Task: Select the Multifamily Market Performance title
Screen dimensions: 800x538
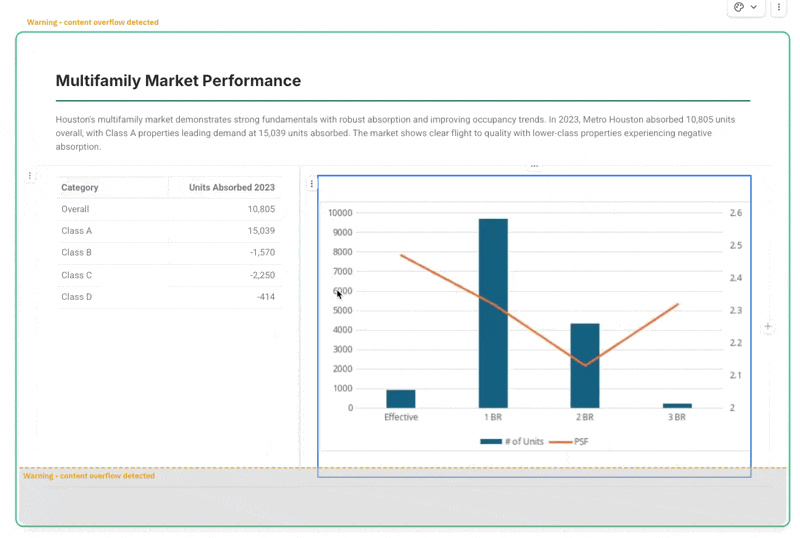Action: pyautogui.click(x=178, y=81)
